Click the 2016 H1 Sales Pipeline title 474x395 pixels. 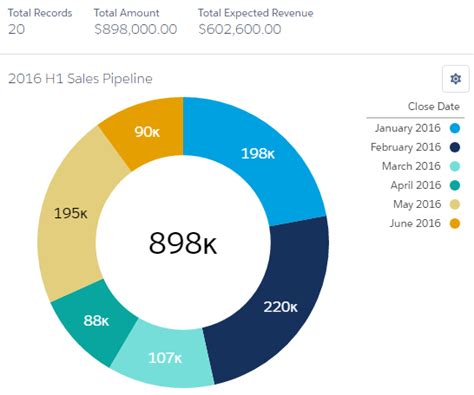[x=80, y=79]
